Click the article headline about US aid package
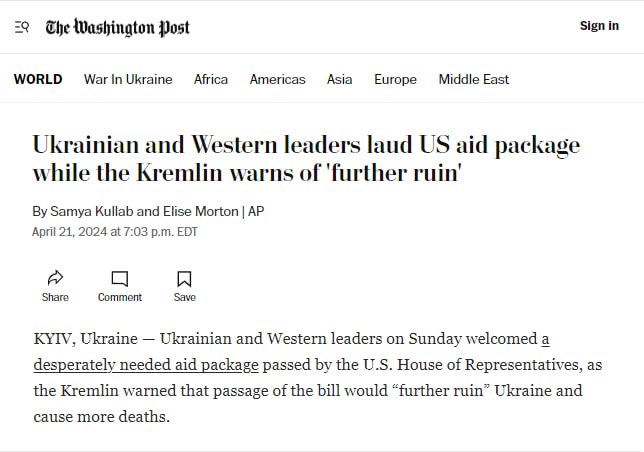Viewport: 644px width, 452px height. (306, 158)
